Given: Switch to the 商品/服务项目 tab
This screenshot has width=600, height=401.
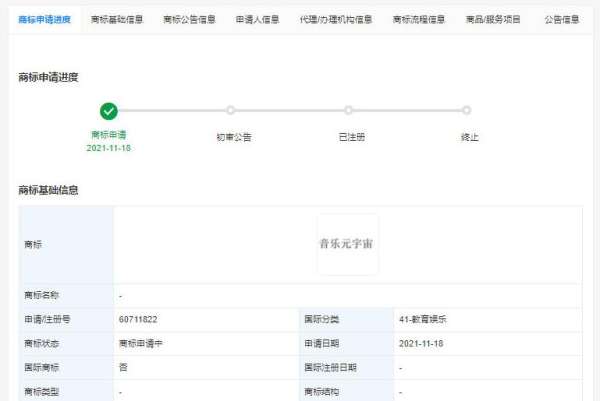Looking at the screenshot, I should tap(493, 20).
